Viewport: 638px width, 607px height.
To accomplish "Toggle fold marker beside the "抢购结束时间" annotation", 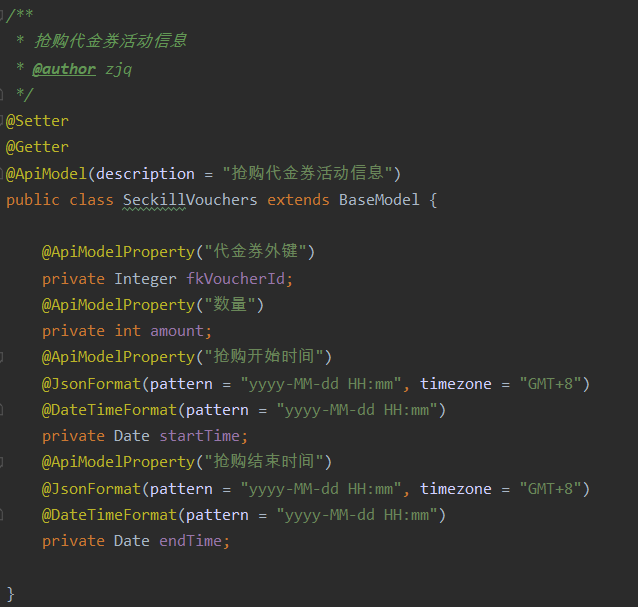I will [x=1, y=462].
